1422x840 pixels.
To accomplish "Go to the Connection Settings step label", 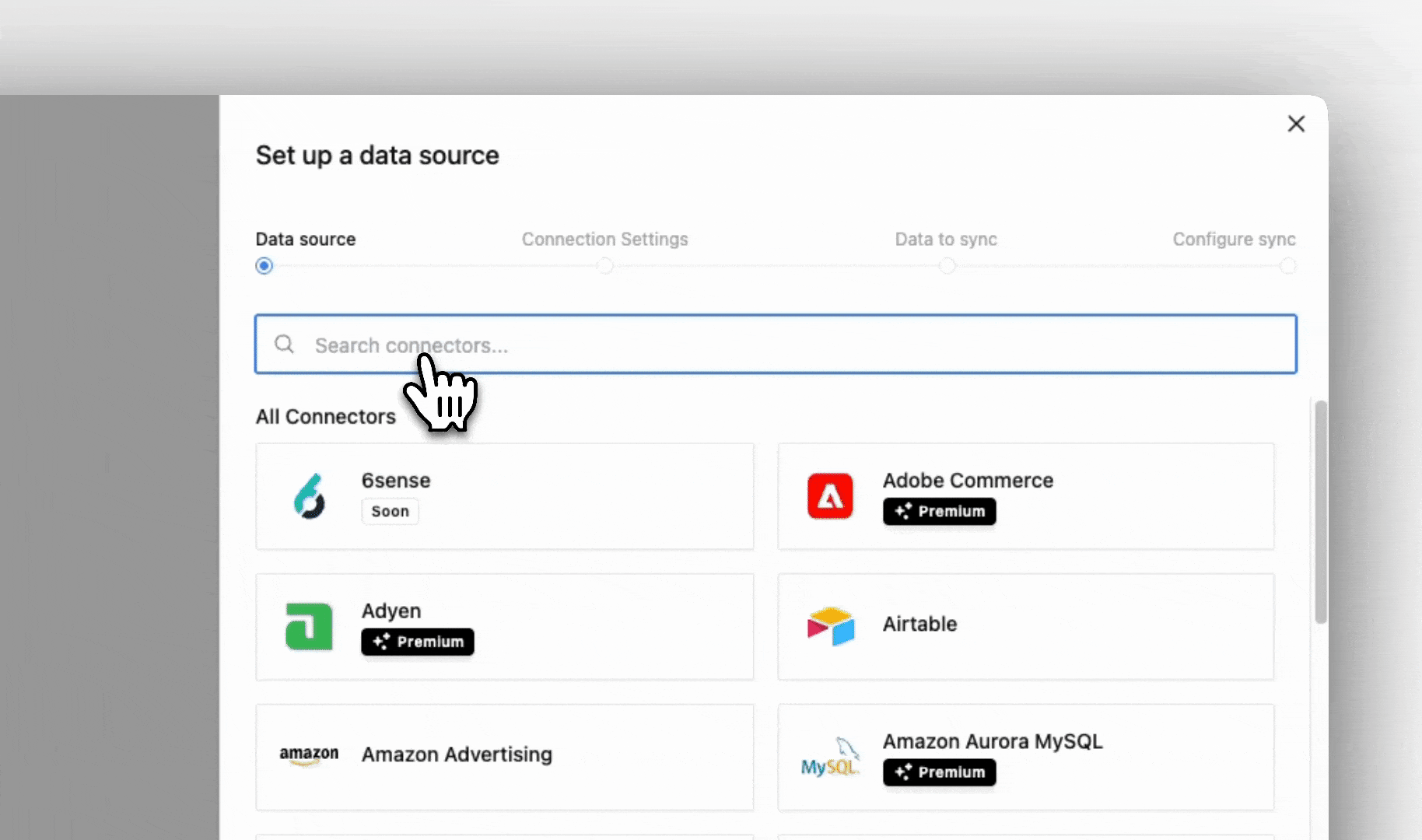I will pos(604,240).
